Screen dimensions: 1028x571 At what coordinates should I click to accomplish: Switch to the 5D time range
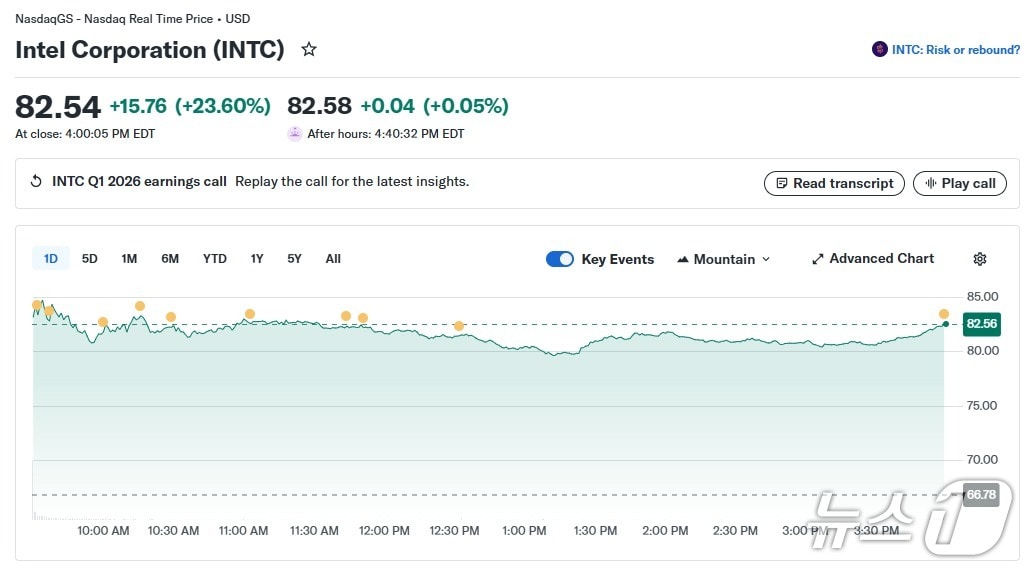click(x=90, y=259)
